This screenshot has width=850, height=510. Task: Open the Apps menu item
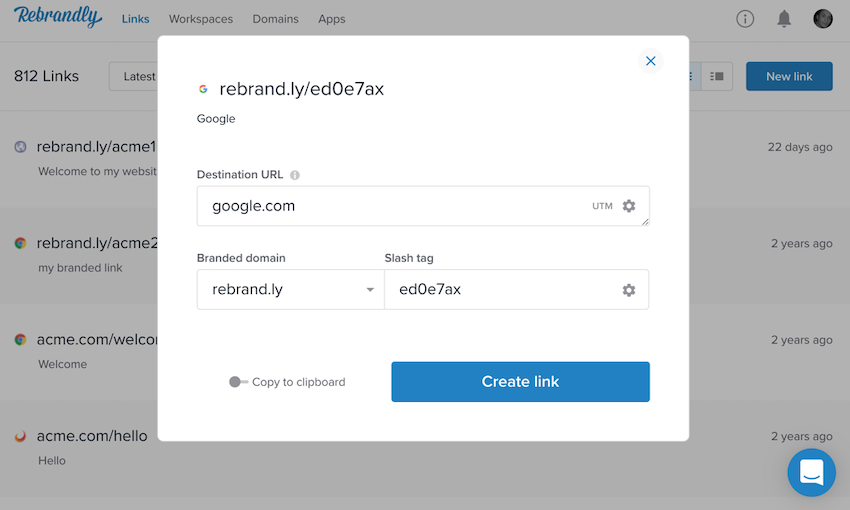(331, 19)
